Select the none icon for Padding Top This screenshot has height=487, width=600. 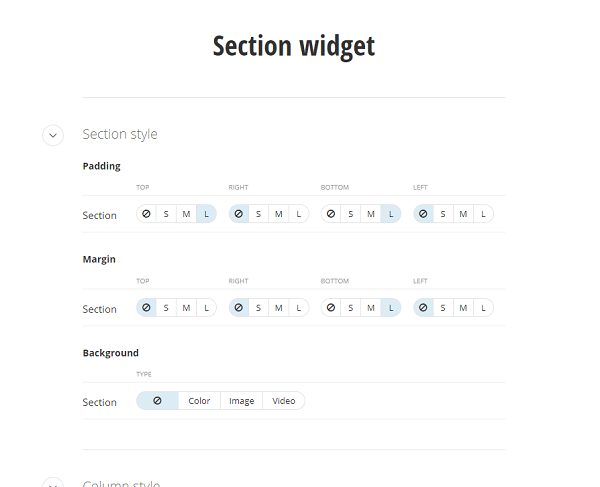pos(146,214)
